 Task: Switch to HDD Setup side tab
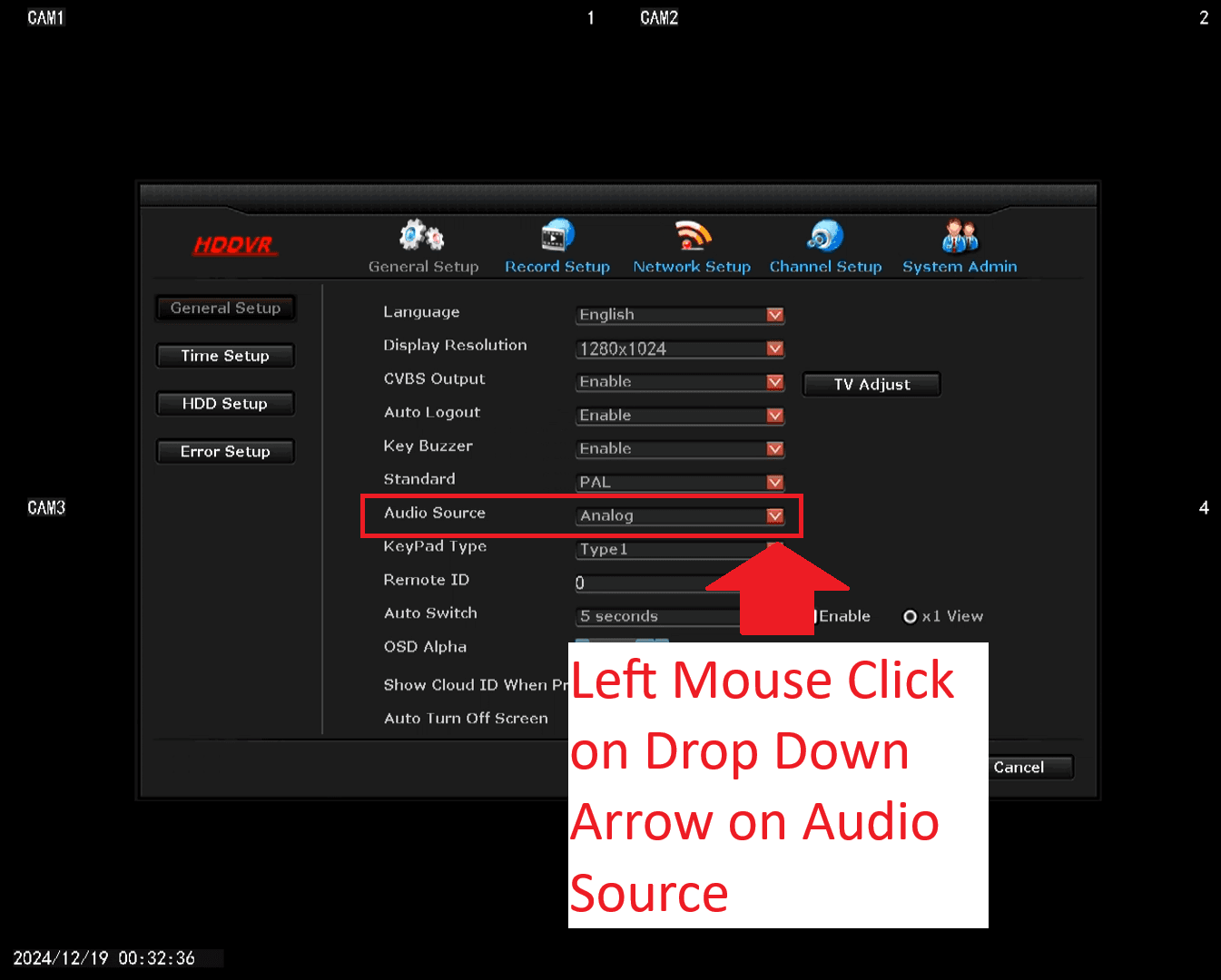click(225, 404)
